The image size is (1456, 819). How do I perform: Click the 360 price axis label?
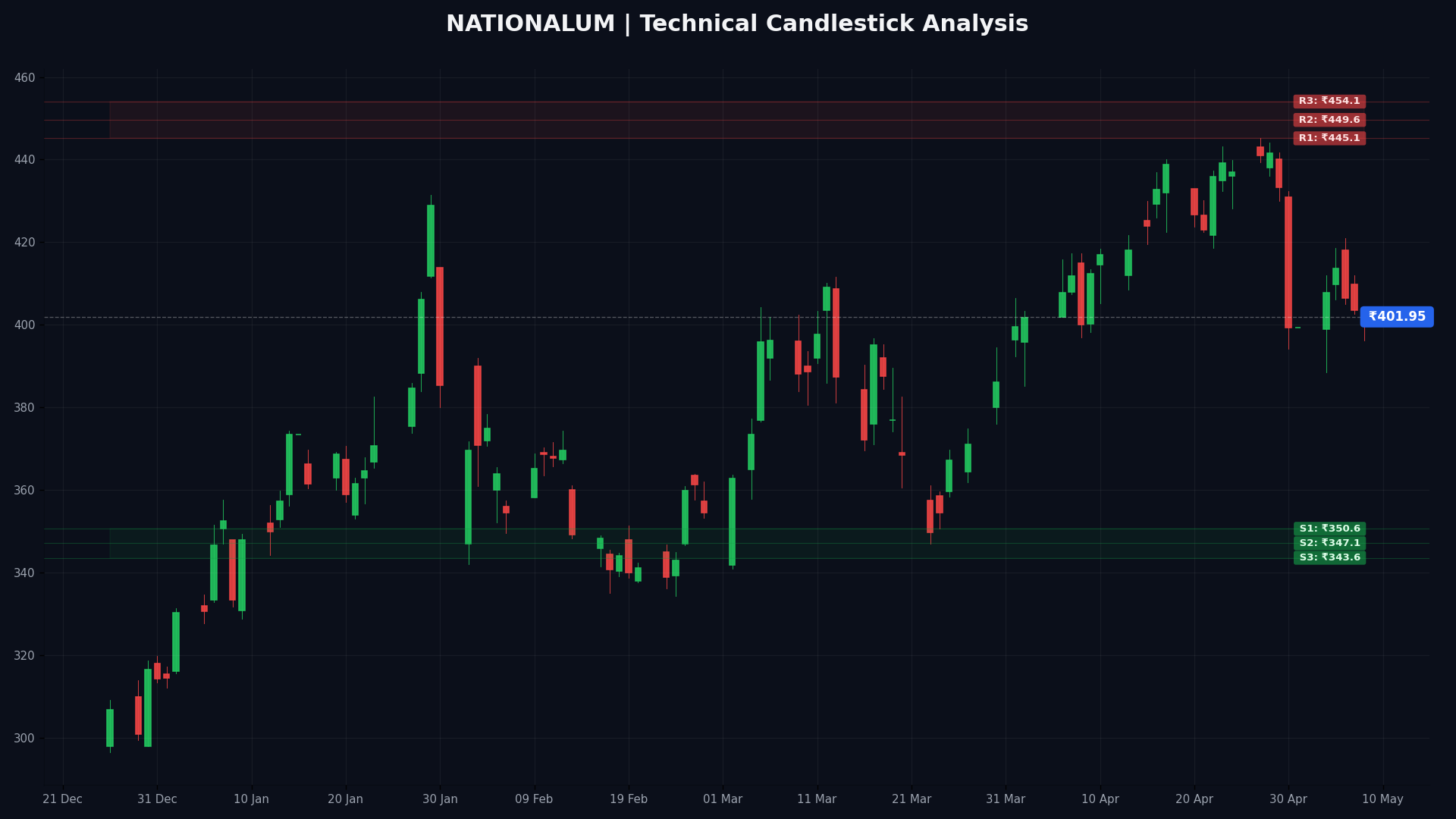[24, 491]
